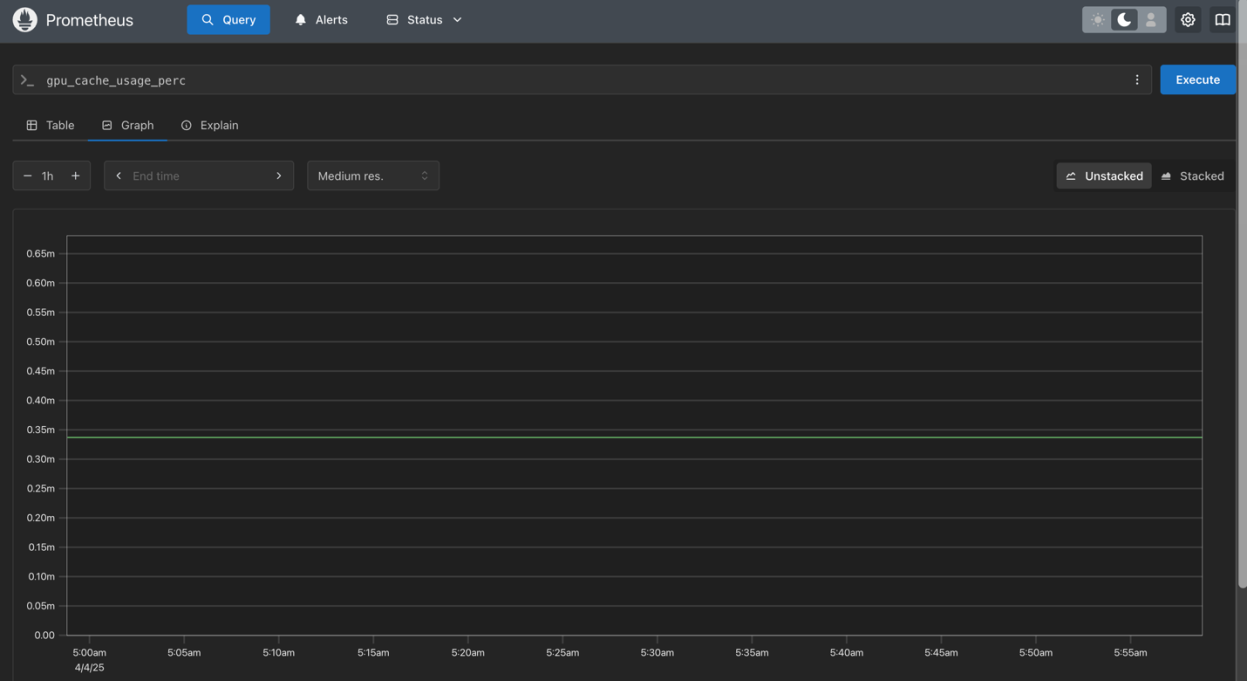The image size is (1247, 681).
Task: Click the 0.00 y-axis label
Action: [x=44, y=635]
